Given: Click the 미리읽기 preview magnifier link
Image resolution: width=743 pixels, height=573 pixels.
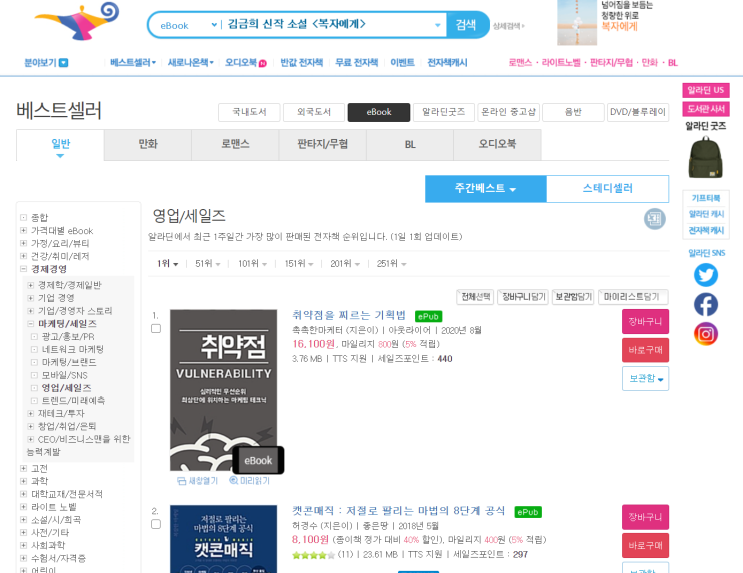Looking at the screenshot, I should 249,481.
